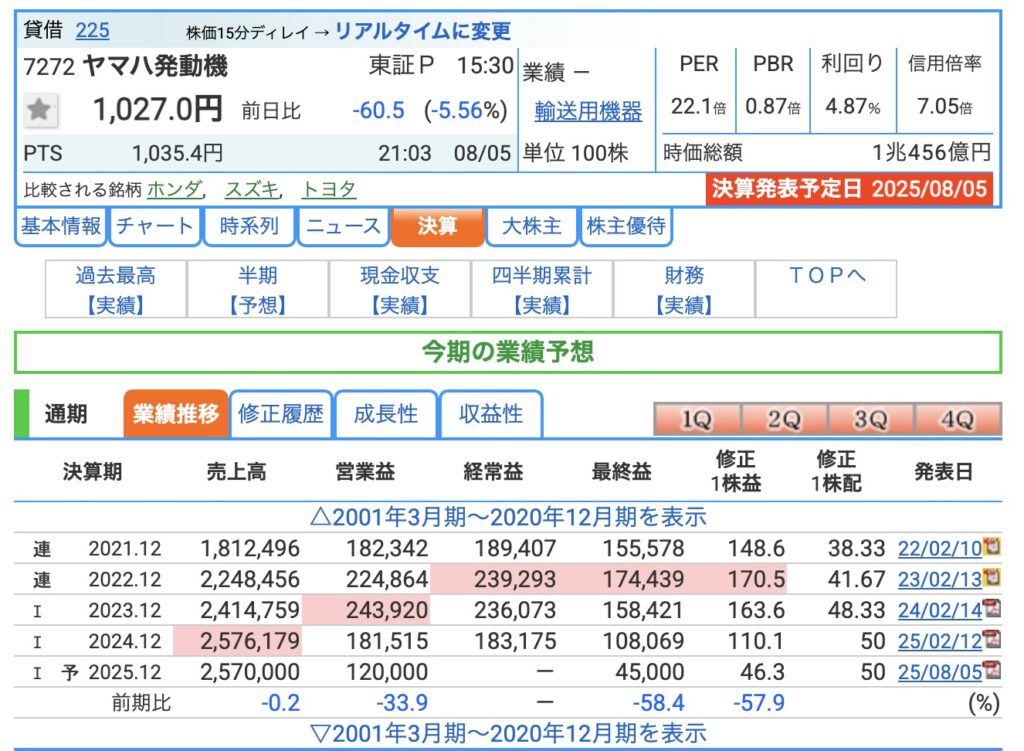
Task: Open the PDF icon next to 25/02/12
Action: 992,639
